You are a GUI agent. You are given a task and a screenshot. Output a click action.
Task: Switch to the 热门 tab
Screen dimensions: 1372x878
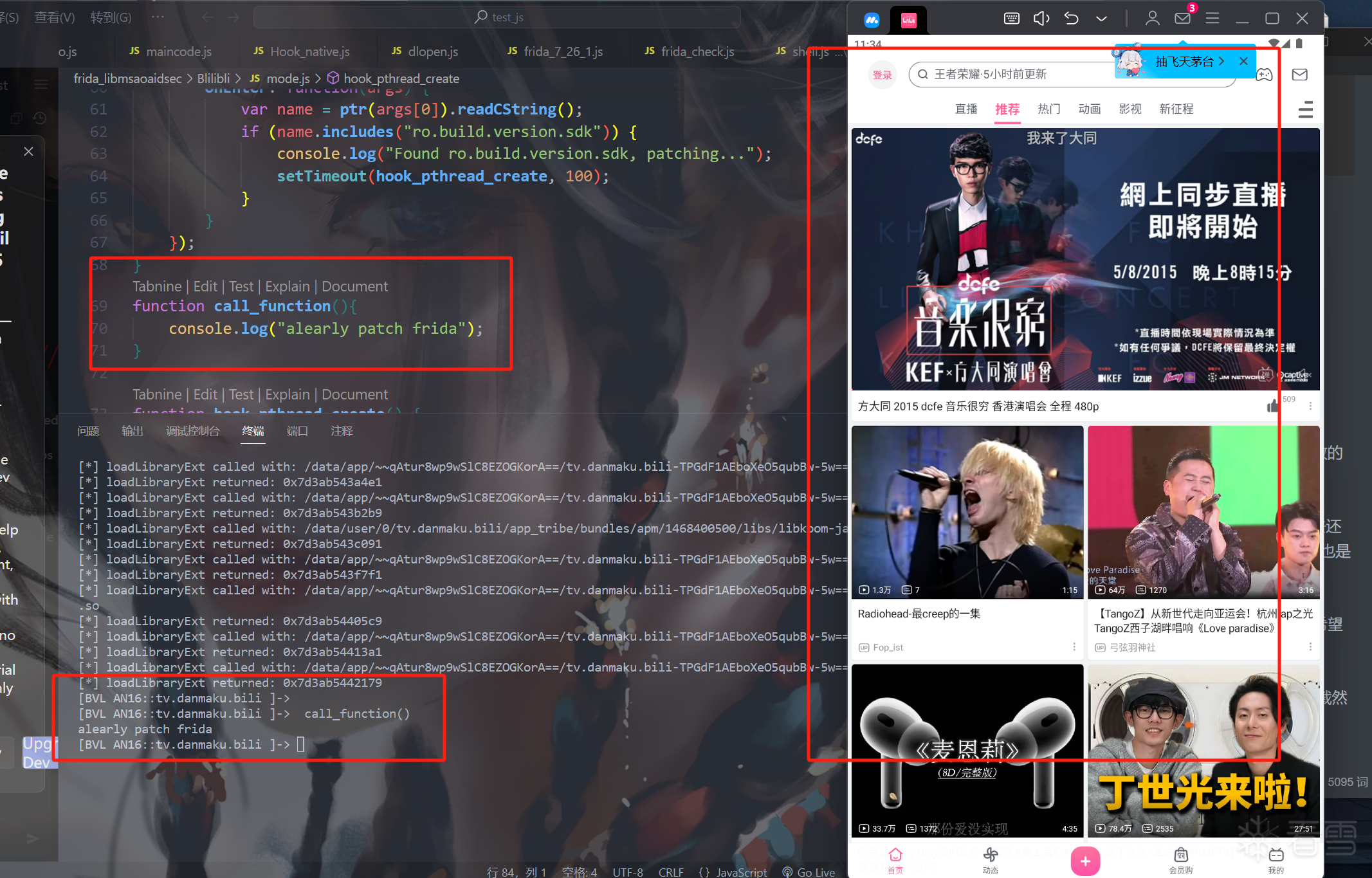coord(1048,109)
